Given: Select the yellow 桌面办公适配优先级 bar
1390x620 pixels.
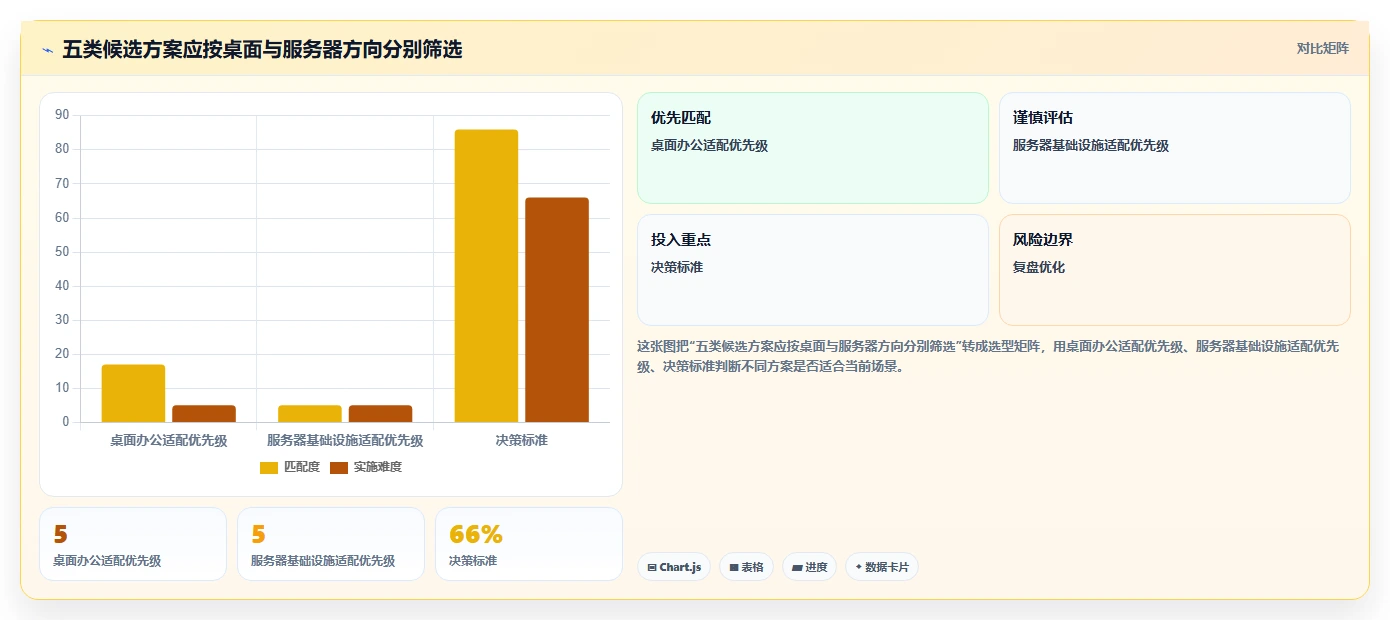Looking at the screenshot, I should pos(133,393).
